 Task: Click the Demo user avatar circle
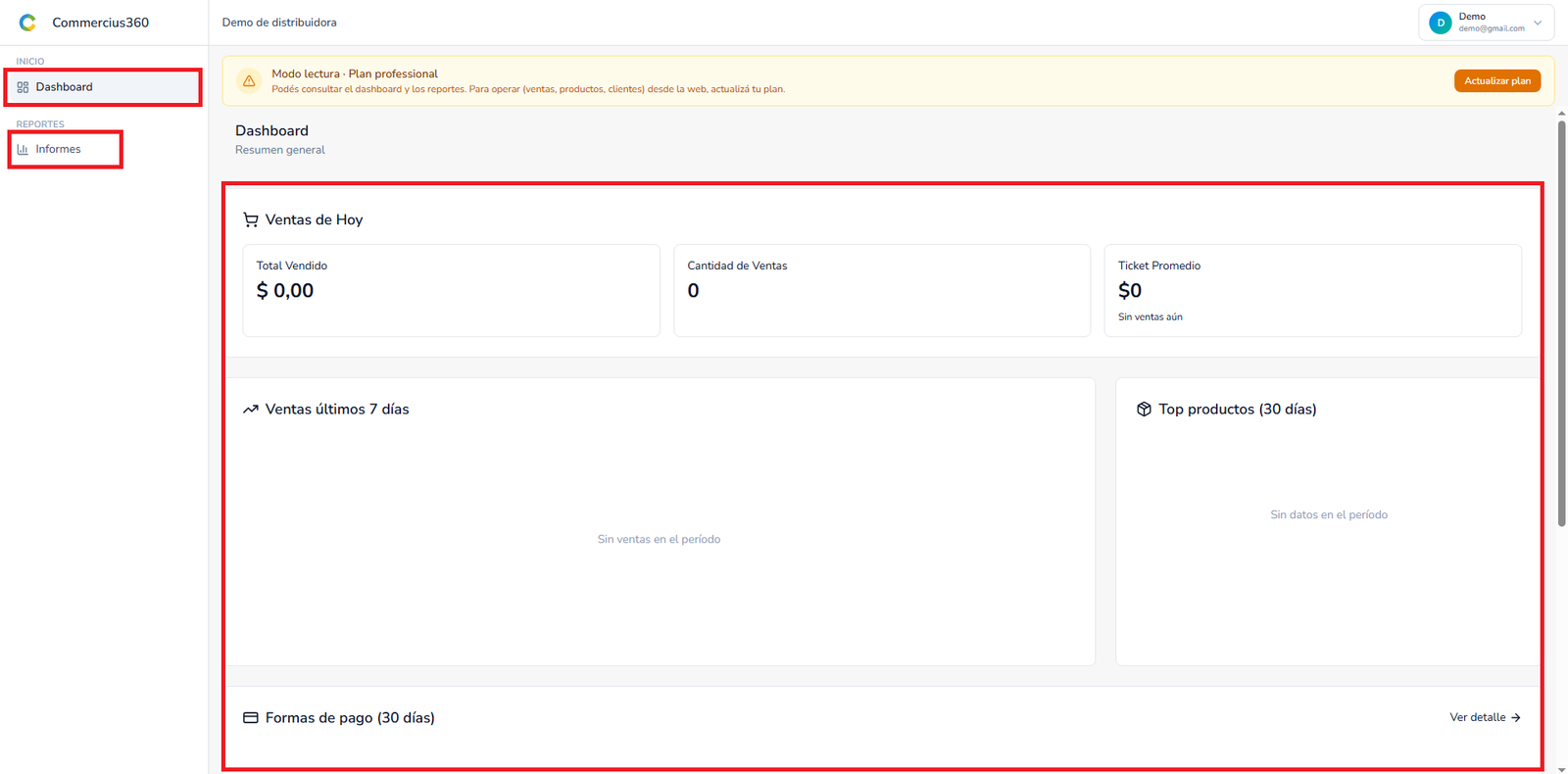[1440, 23]
